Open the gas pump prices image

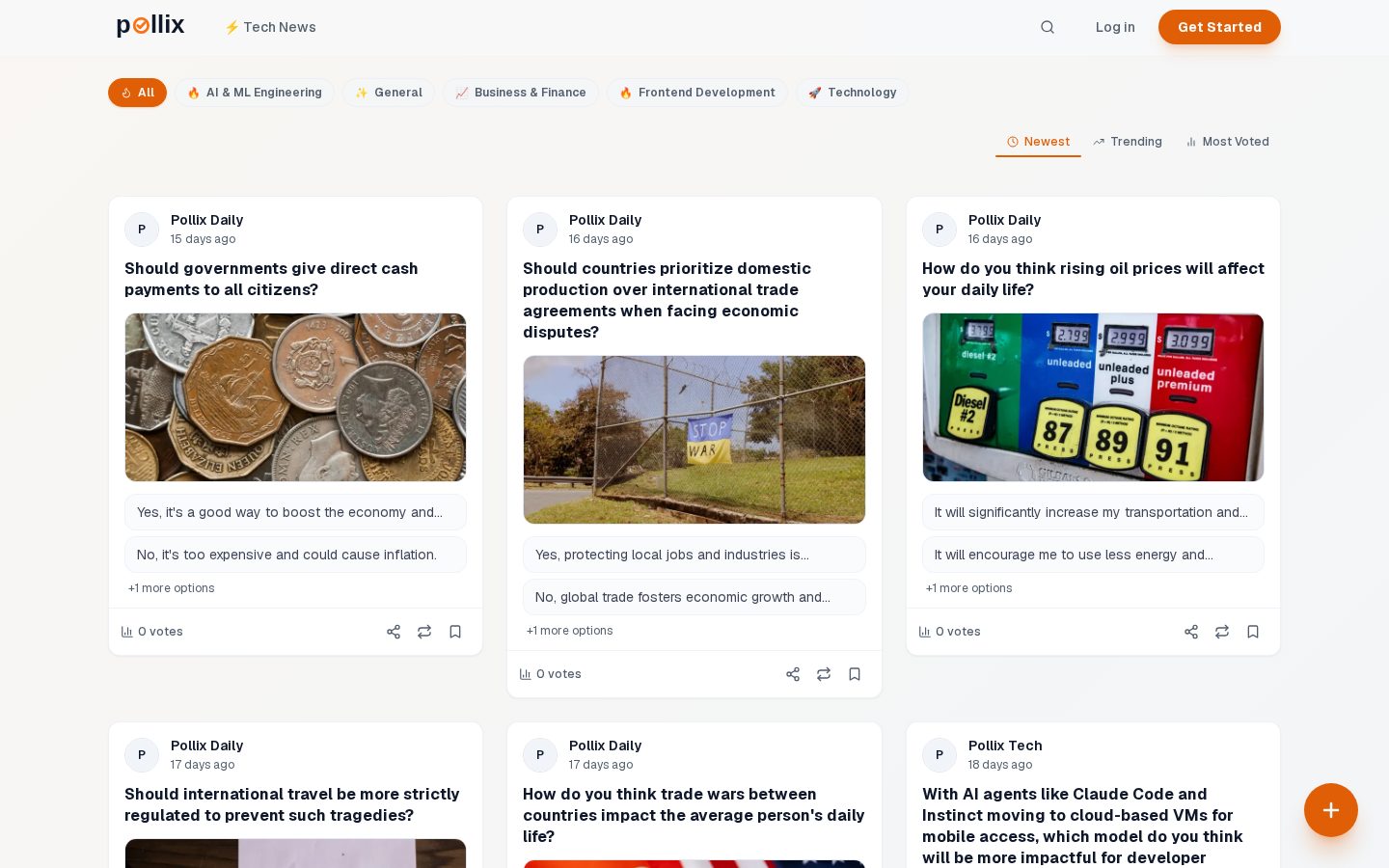(x=1093, y=397)
